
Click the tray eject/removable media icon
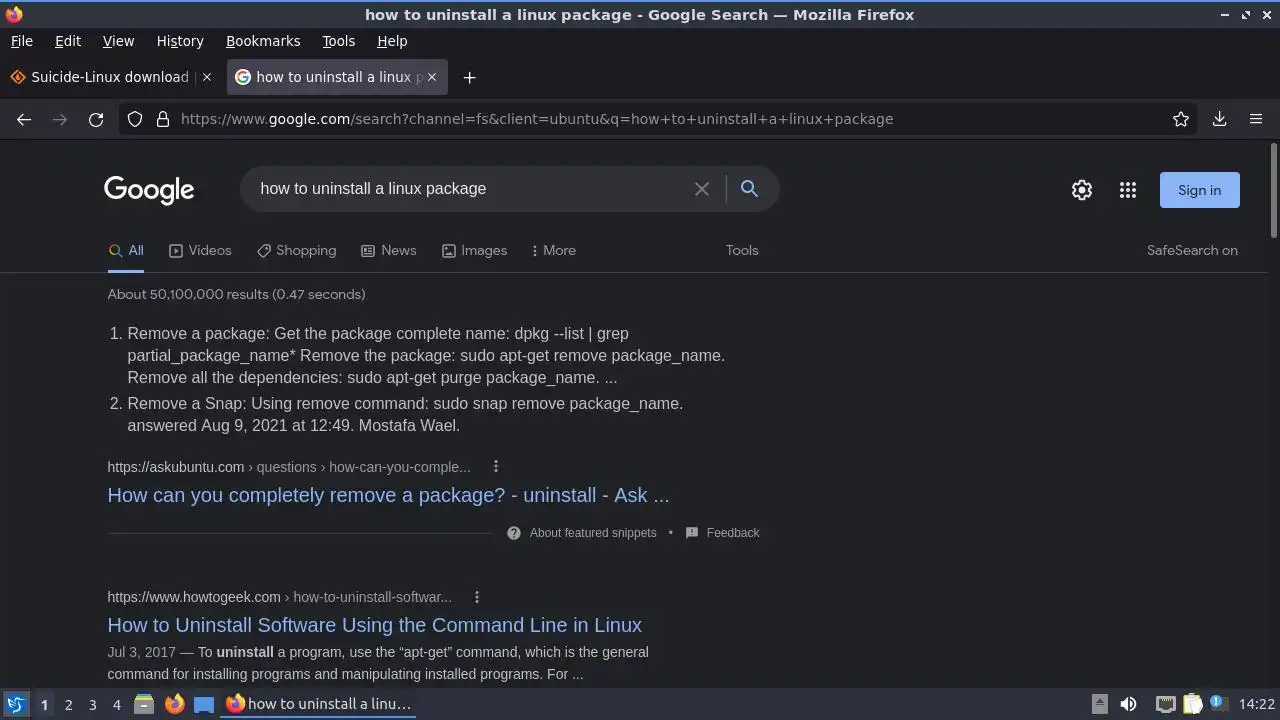coord(1099,704)
